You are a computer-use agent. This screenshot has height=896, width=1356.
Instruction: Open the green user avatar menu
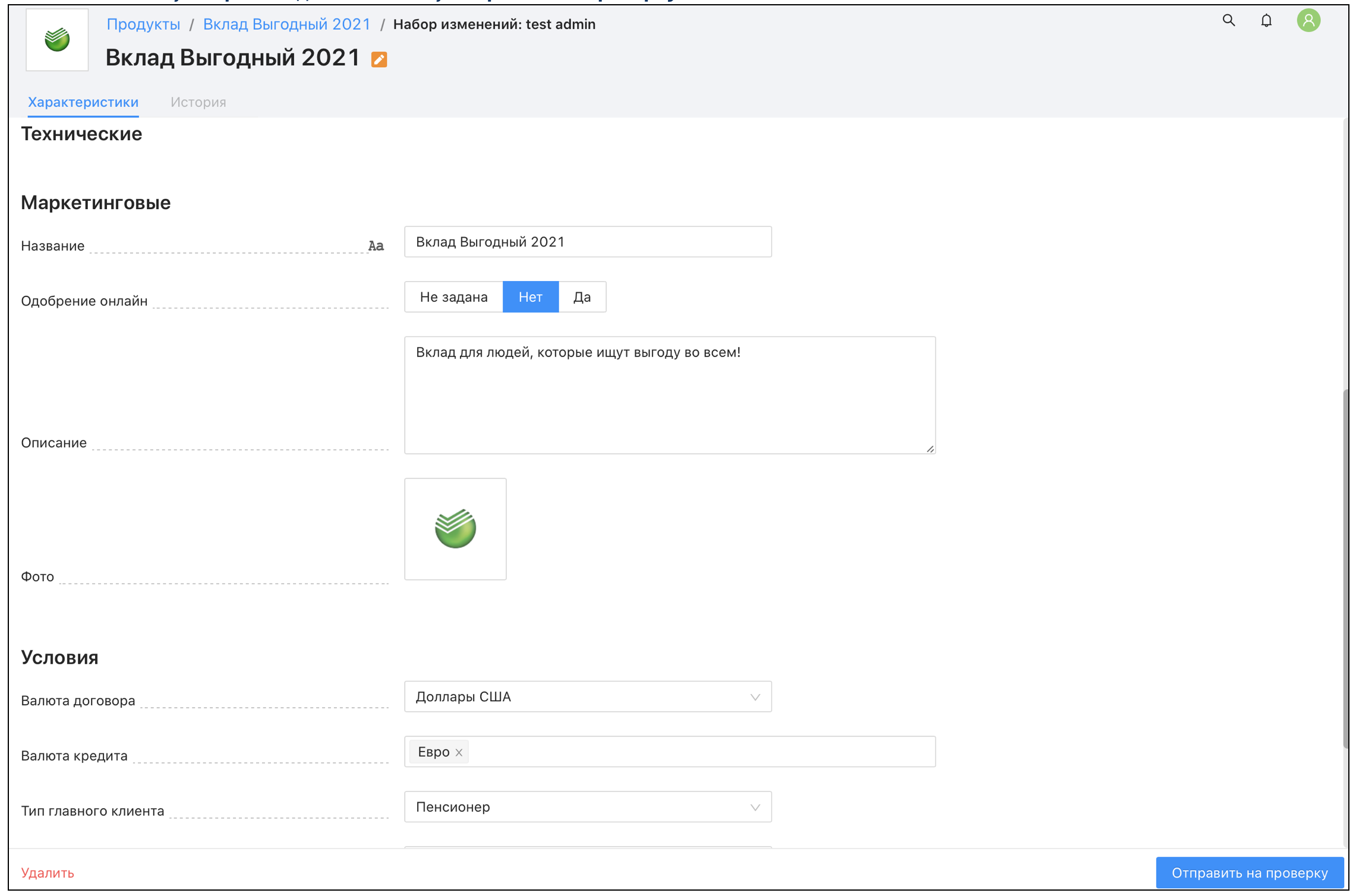pos(1308,21)
